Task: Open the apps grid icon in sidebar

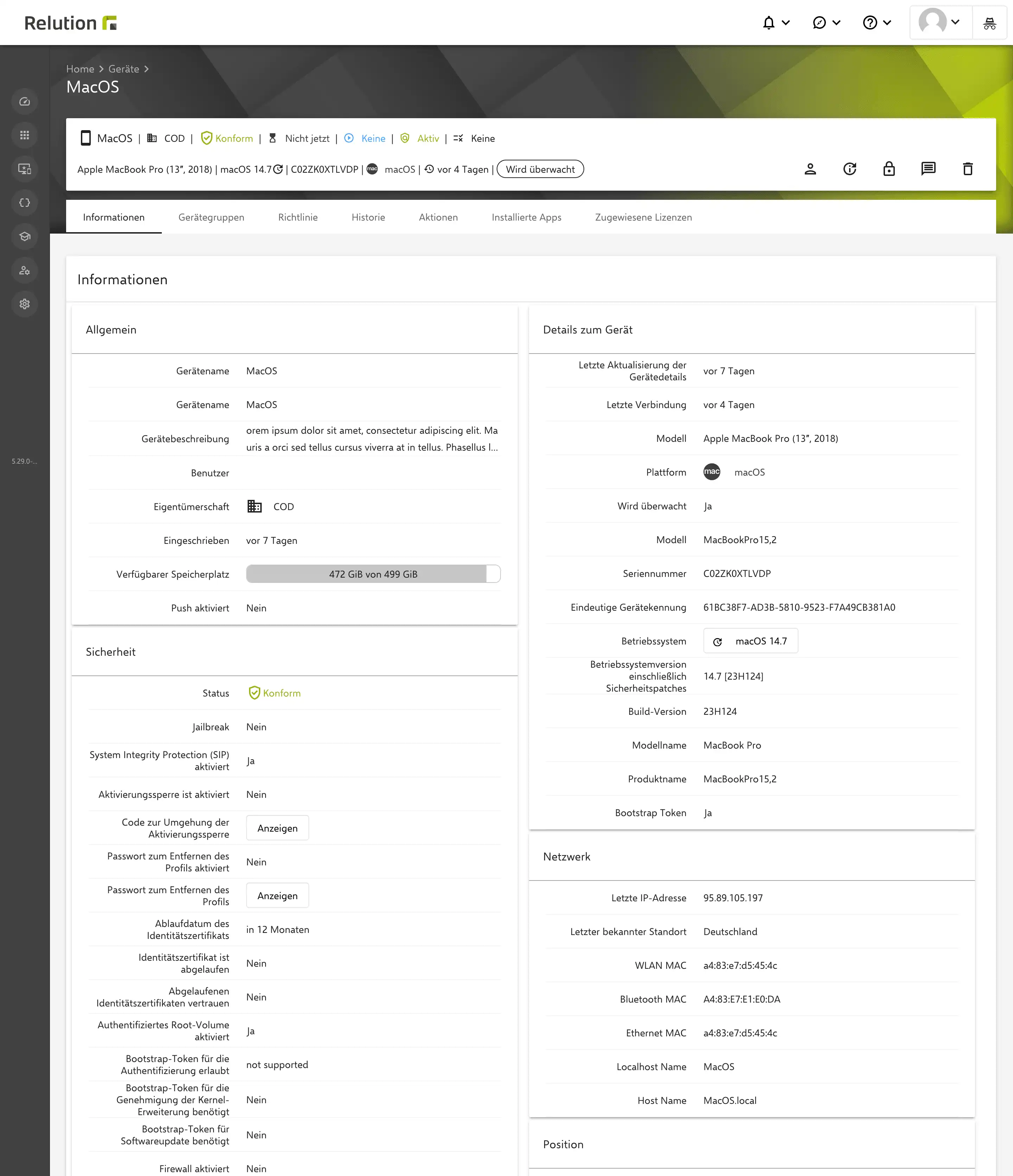Action: [x=24, y=135]
